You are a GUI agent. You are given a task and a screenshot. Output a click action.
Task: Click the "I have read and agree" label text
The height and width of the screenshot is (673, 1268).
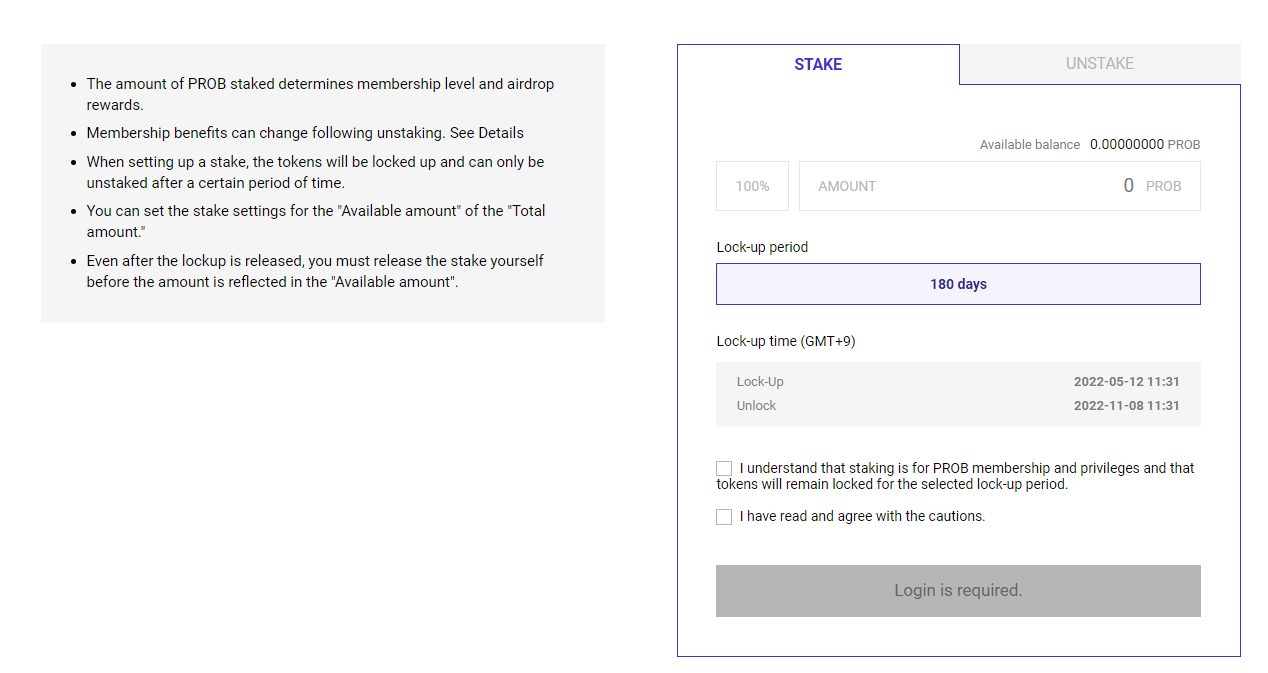coord(862,517)
